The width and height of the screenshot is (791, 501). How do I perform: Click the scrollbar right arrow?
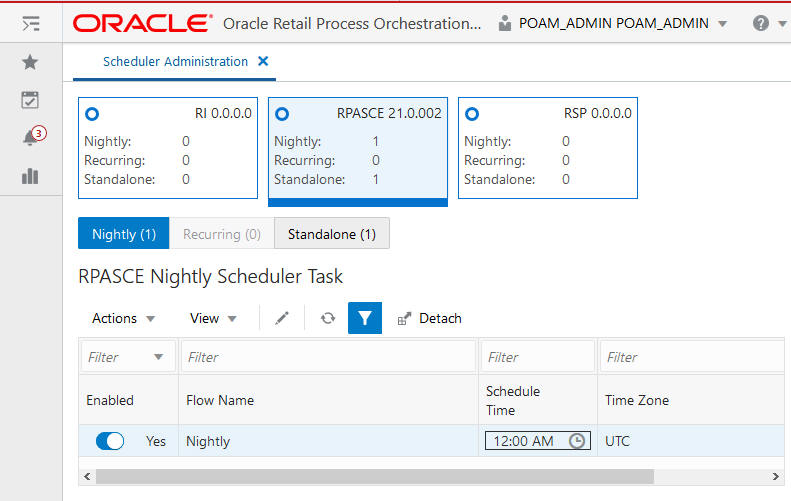pos(775,476)
